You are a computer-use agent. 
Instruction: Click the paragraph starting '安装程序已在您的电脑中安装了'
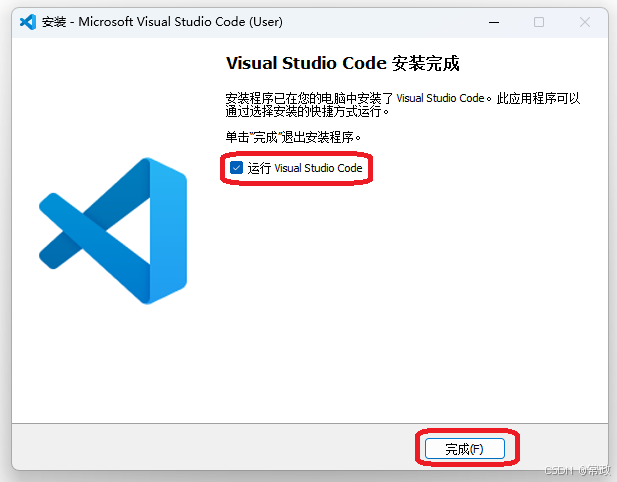tap(403, 105)
